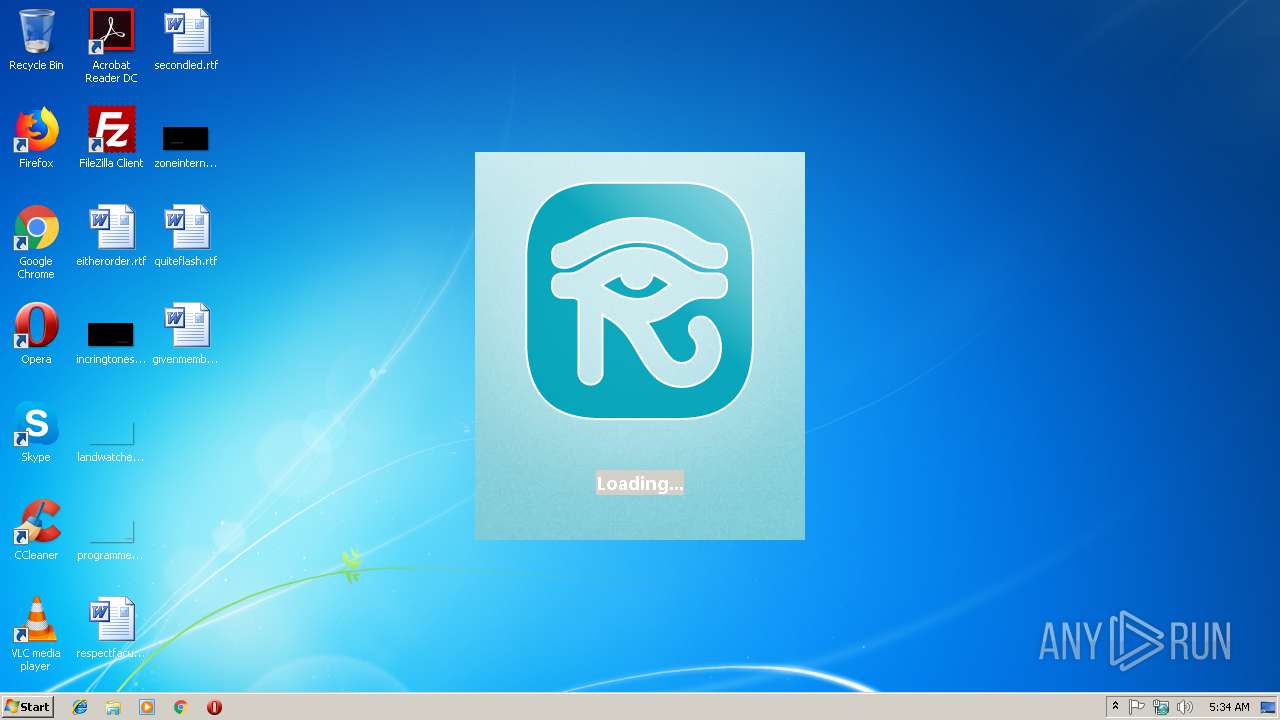The height and width of the screenshot is (720, 1280).
Task: Click the eye logo on splash screen
Action: pos(640,300)
